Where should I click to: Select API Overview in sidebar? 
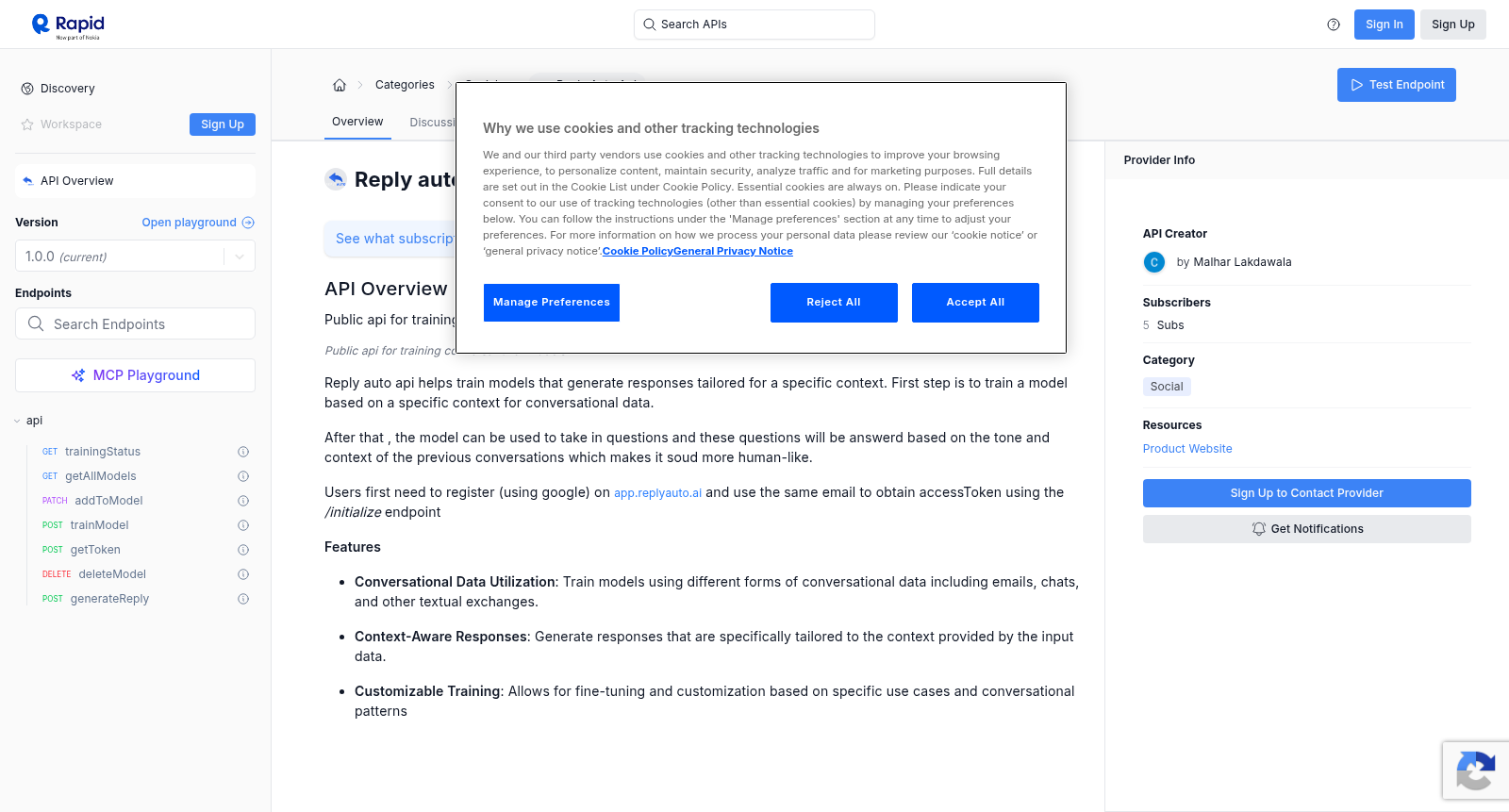pyautogui.click(x=135, y=181)
